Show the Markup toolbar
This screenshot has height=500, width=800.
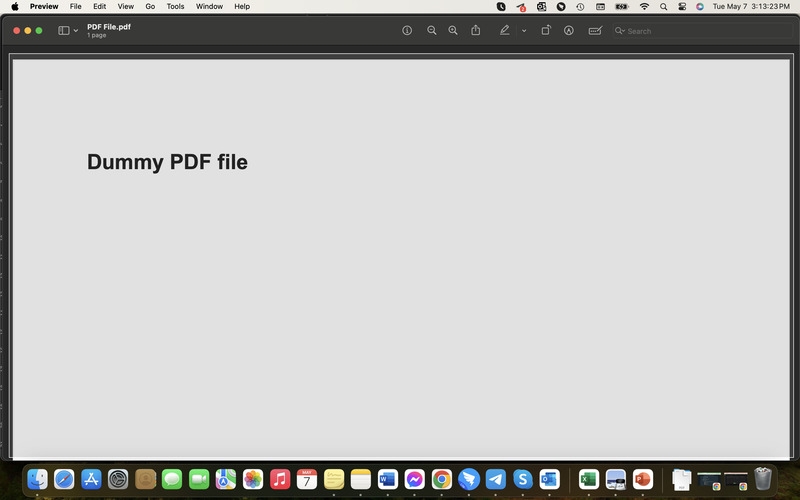click(569, 31)
